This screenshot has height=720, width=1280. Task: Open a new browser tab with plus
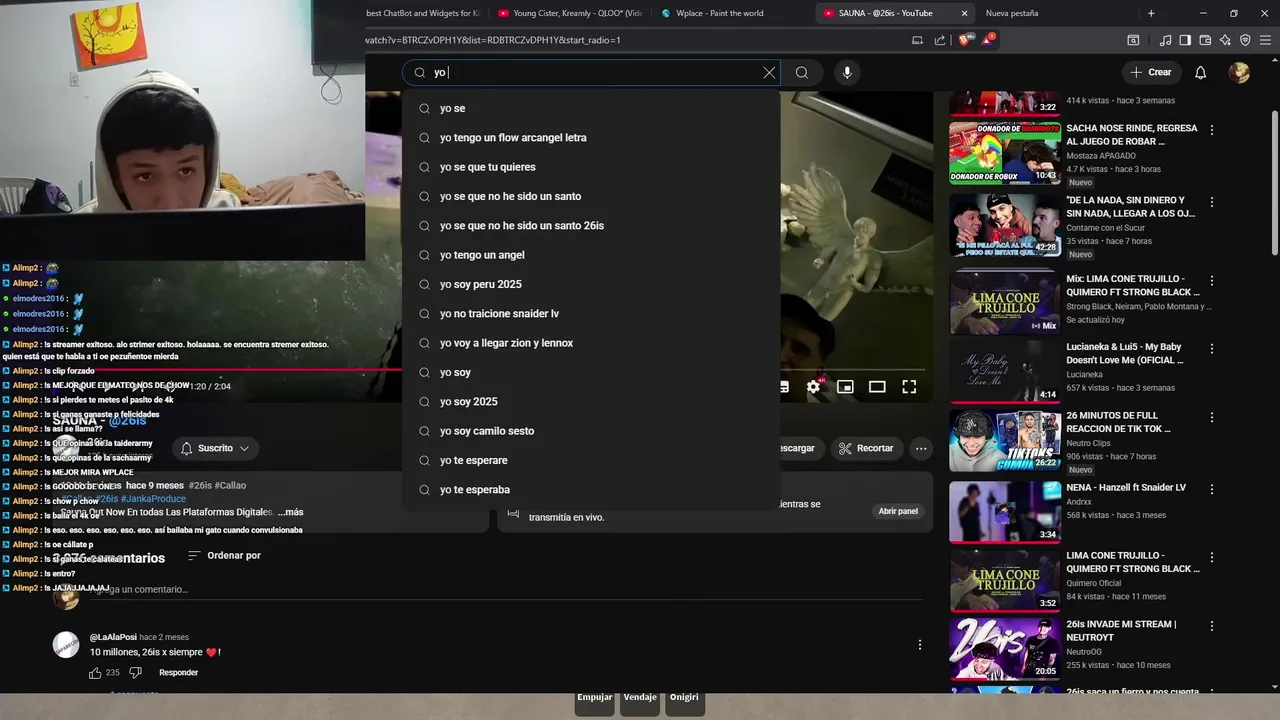tap(1151, 13)
